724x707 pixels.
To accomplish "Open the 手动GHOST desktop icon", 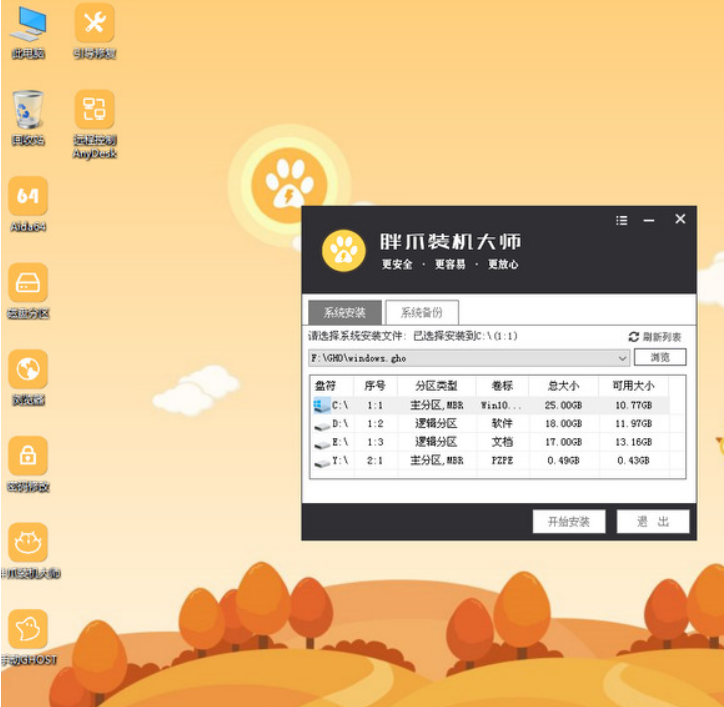I will point(28,637).
